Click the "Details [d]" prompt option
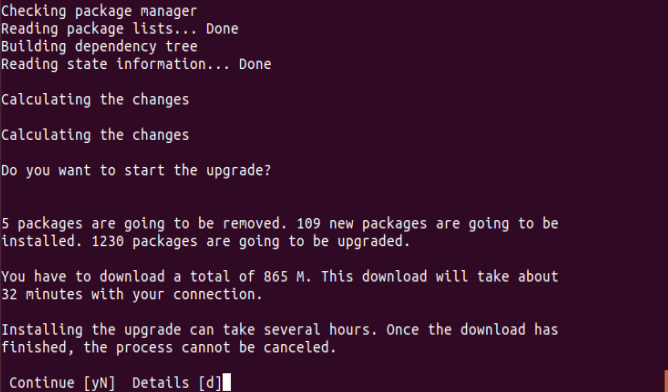The height and width of the screenshot is (392, 668). click(177, 383)
